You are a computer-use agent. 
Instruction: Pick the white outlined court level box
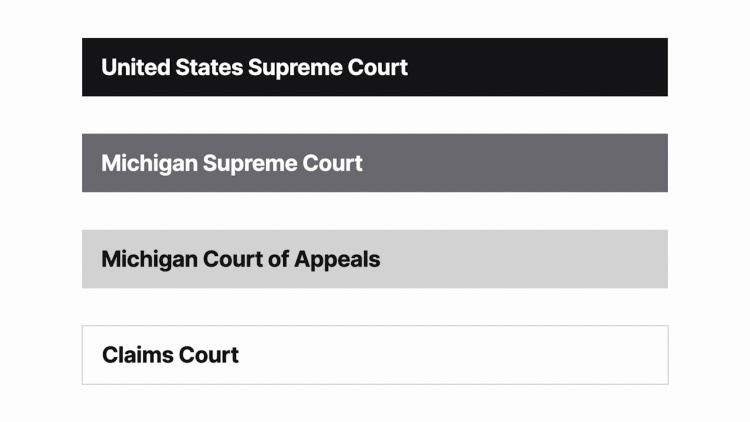point(375,355)
